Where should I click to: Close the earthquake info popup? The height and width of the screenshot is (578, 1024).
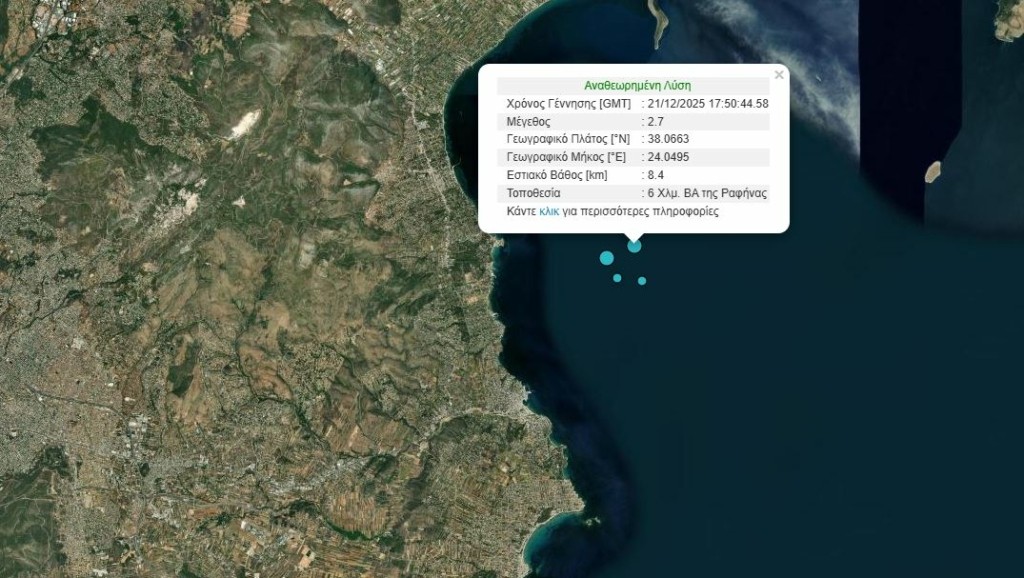pos(779,75)
